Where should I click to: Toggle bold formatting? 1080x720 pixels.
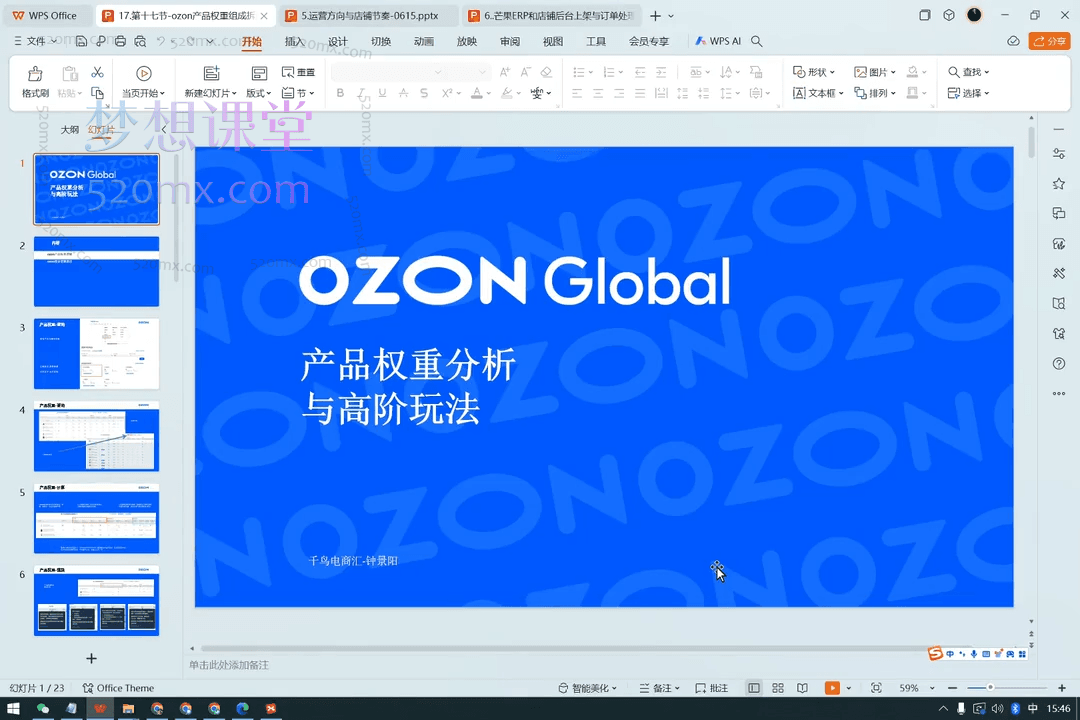point(340,92)
